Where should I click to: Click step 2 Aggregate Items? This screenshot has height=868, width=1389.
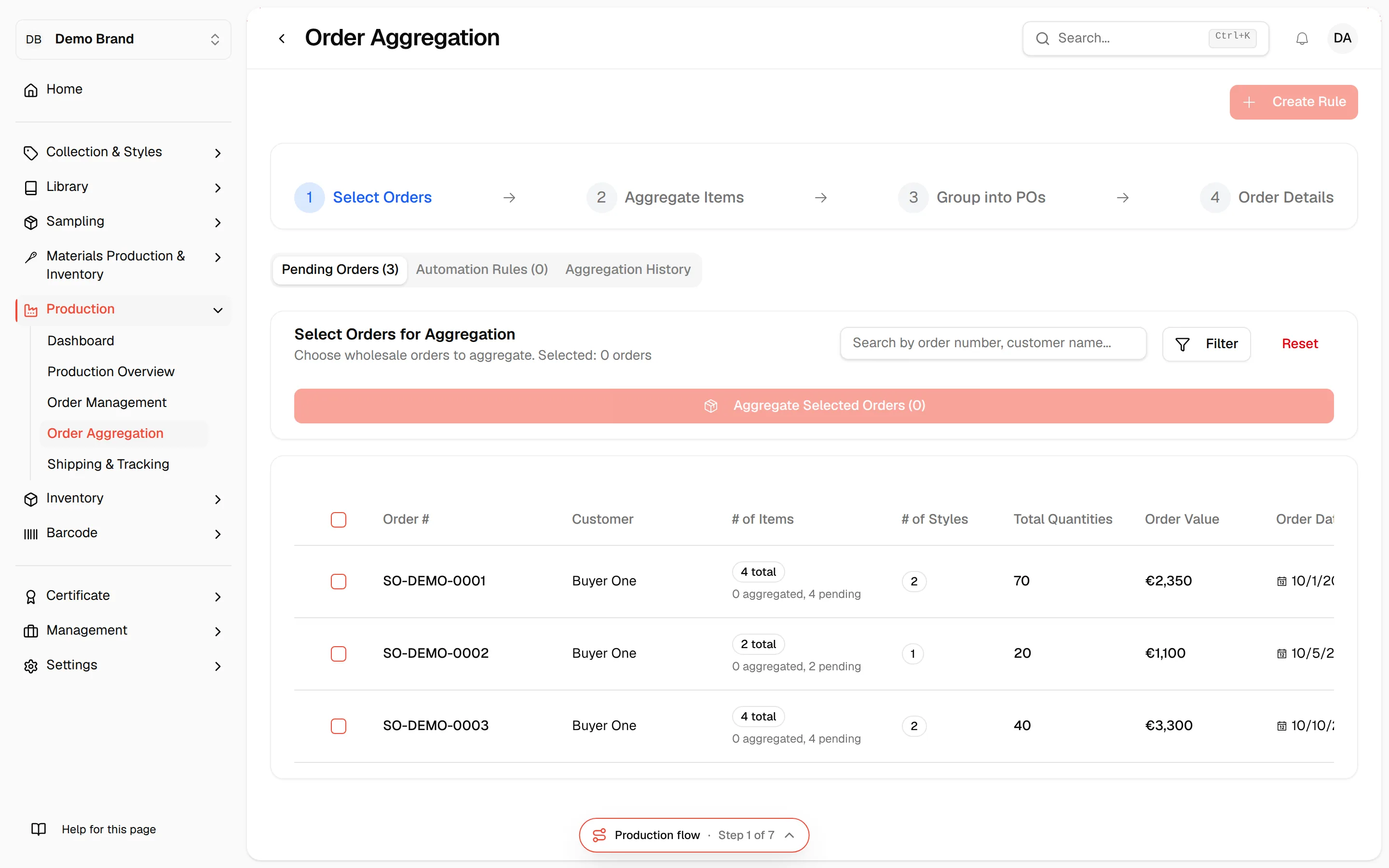tap(665, 198)
